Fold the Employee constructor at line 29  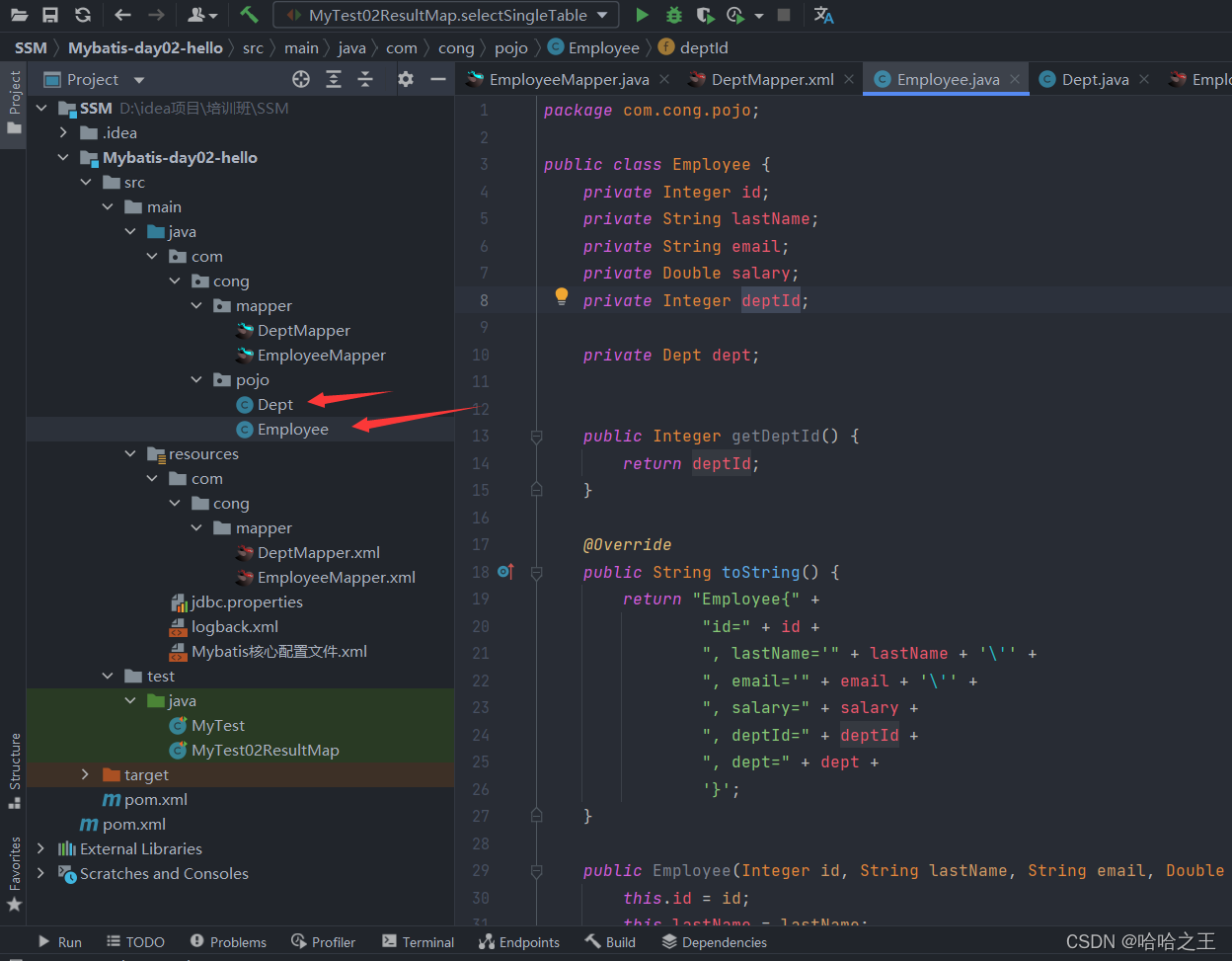pyautogui.click(x=536, y=871)
